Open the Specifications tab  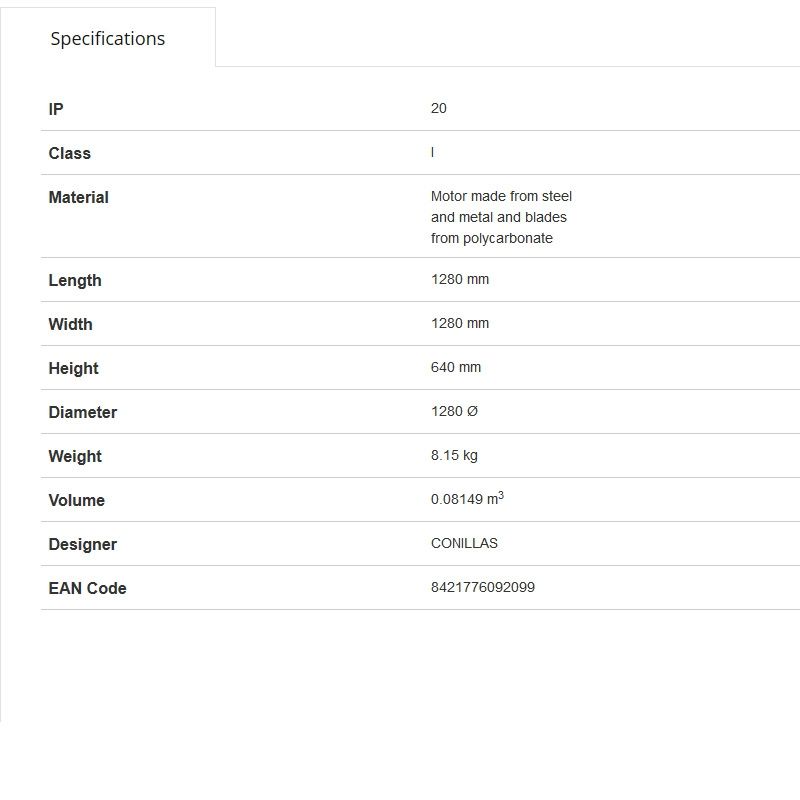click(108, 39)
